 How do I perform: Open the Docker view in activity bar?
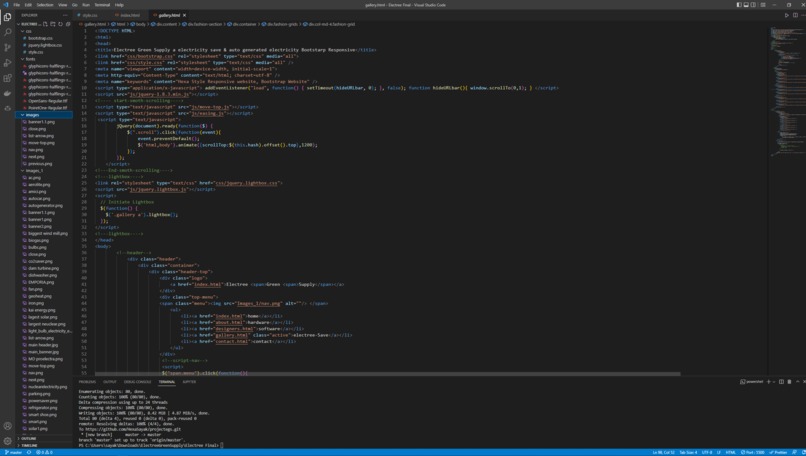tap(7, 93)
